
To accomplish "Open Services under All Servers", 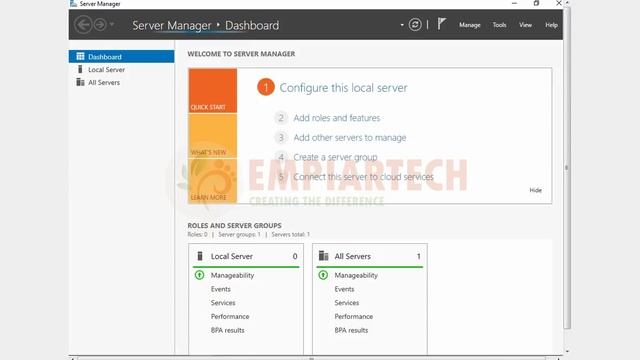I will coord(347,303).
